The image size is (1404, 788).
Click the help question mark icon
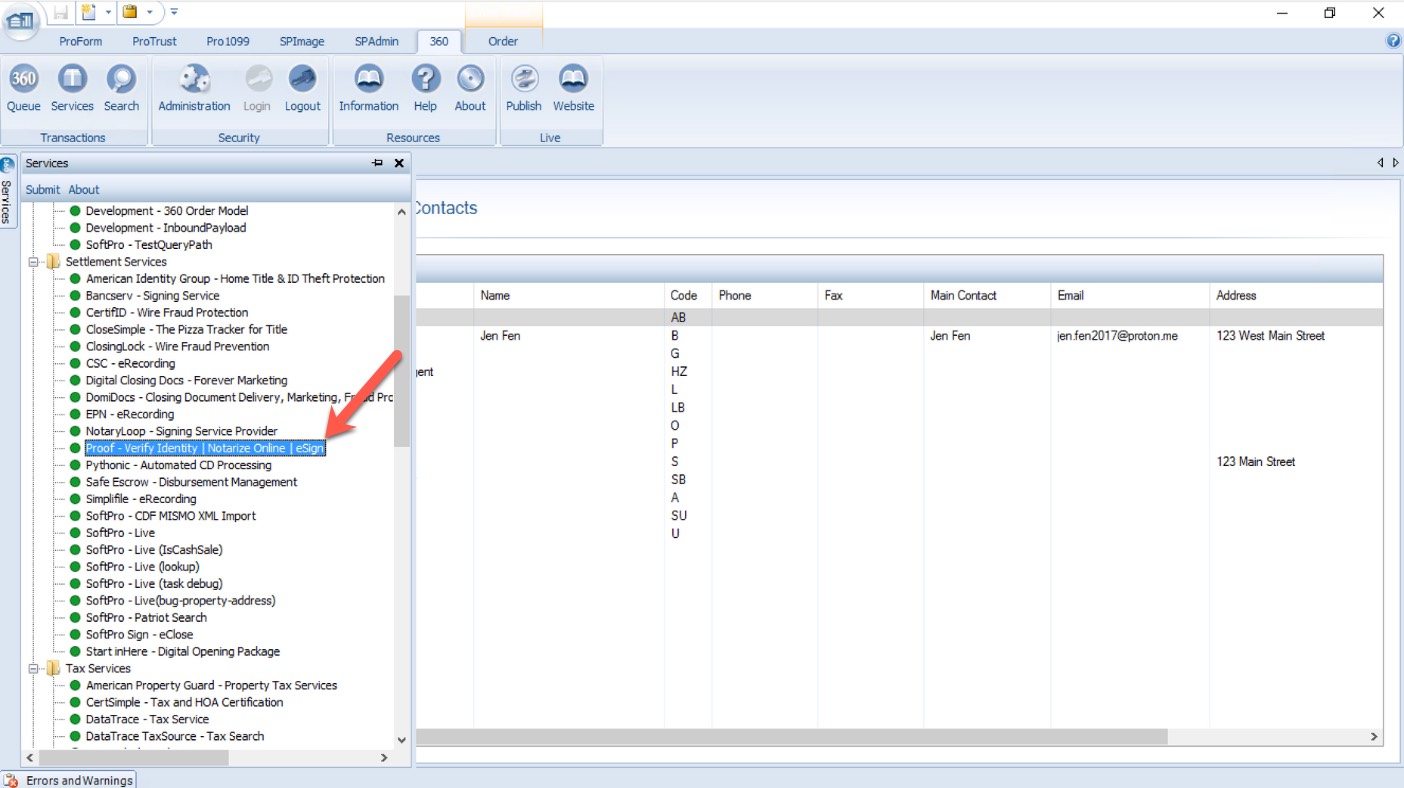[x=1394, y=41]
